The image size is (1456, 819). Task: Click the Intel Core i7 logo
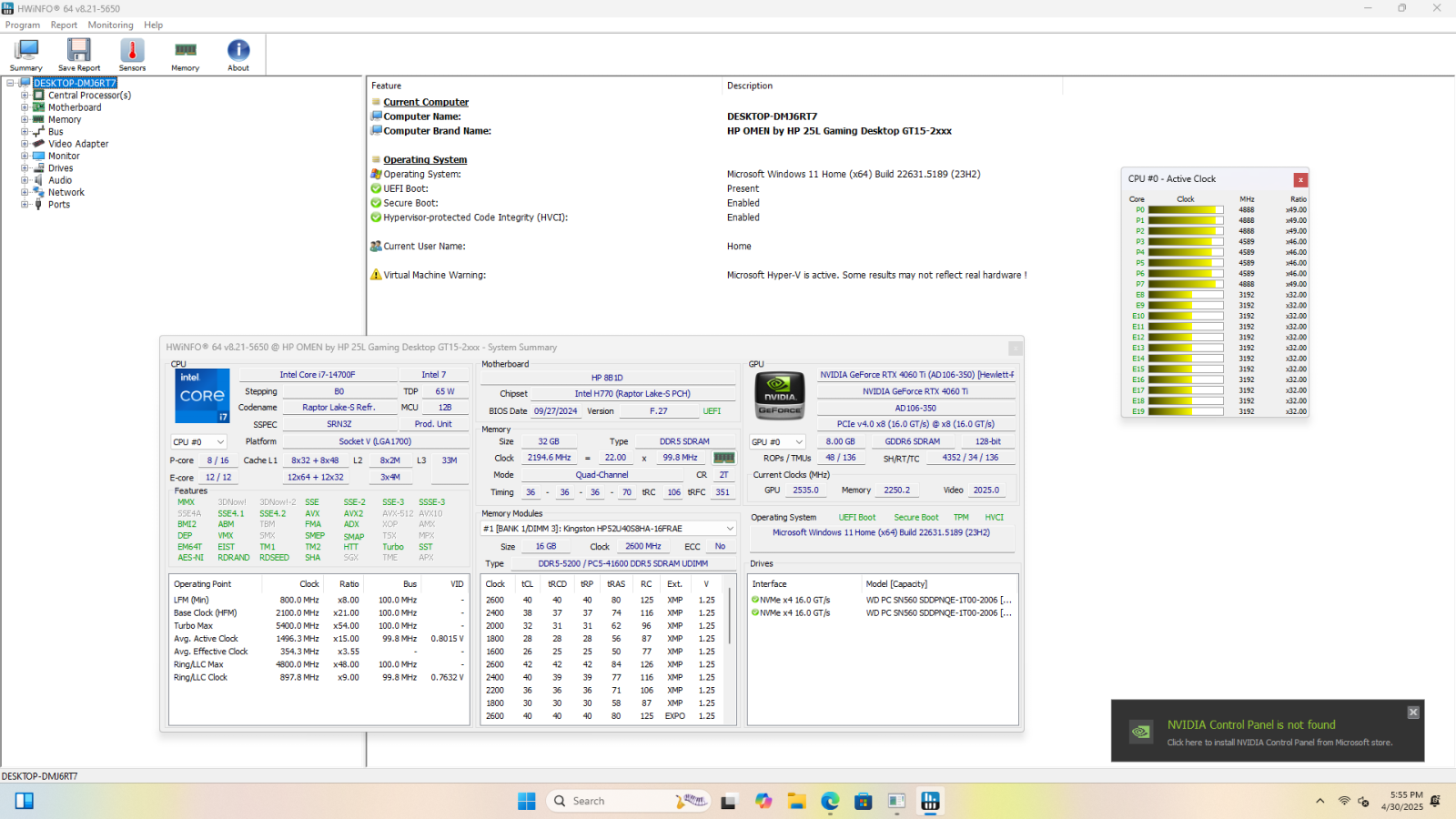click(202, 396)
